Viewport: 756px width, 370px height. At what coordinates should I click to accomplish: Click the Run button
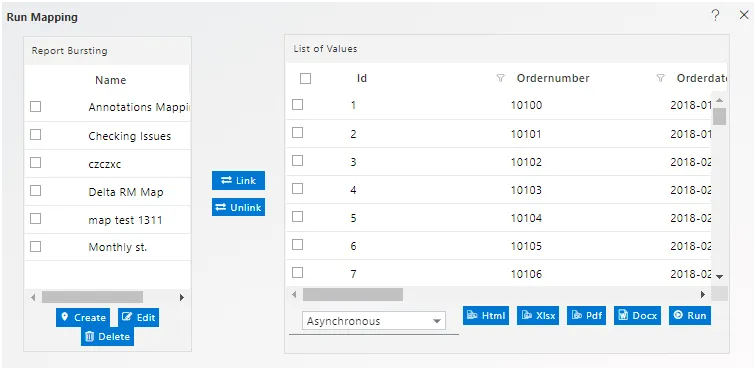[x=690, y=315]
